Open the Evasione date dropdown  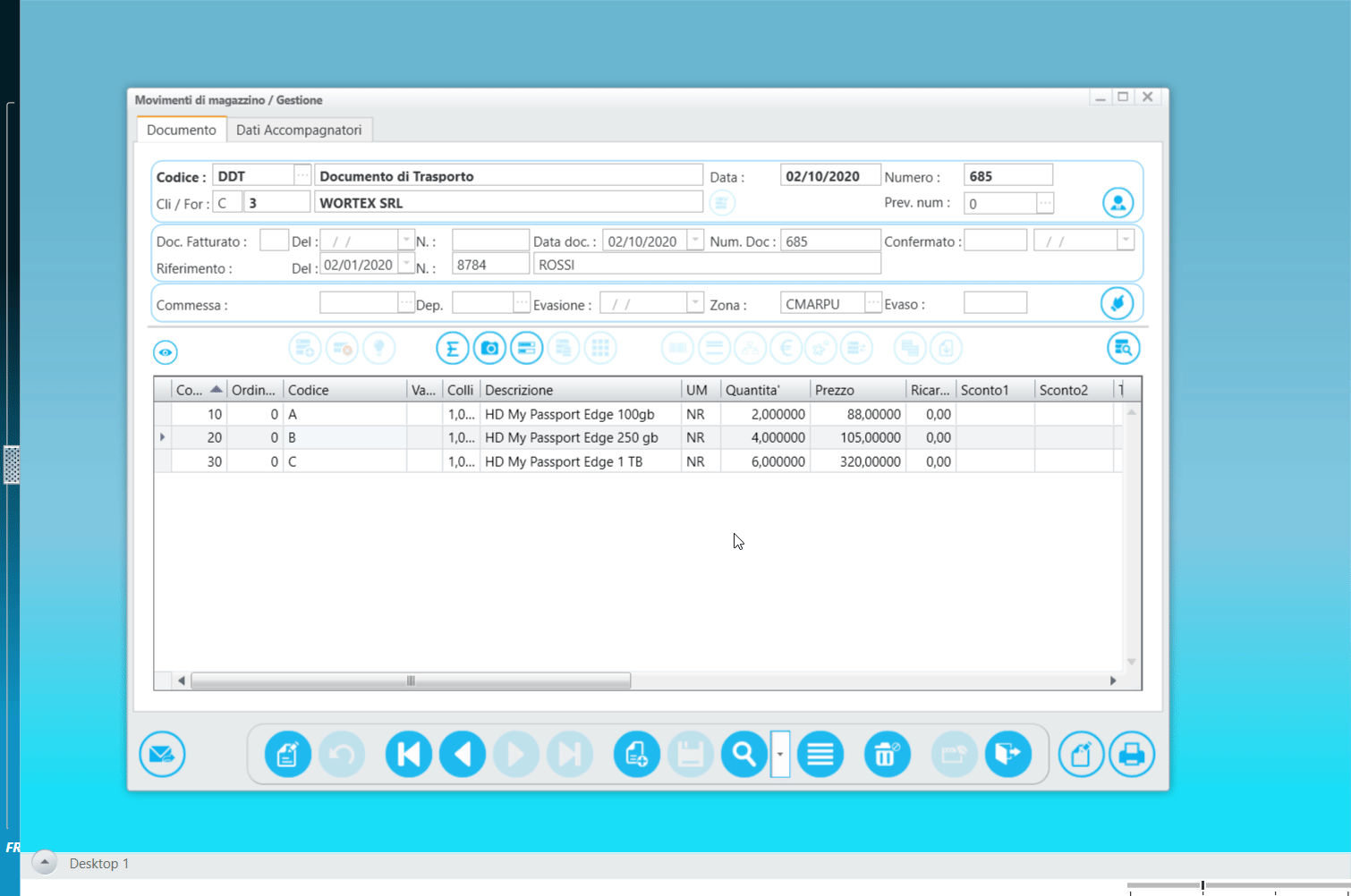tap(695, 304)
